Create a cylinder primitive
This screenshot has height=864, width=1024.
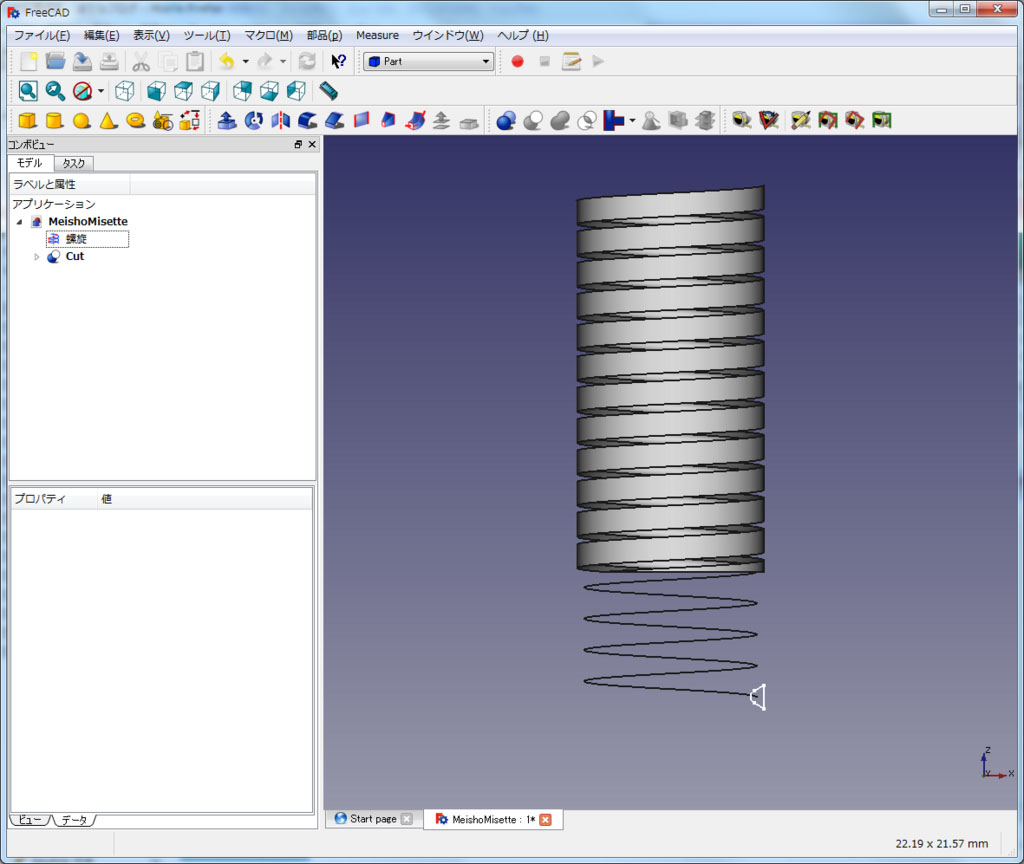55,120
